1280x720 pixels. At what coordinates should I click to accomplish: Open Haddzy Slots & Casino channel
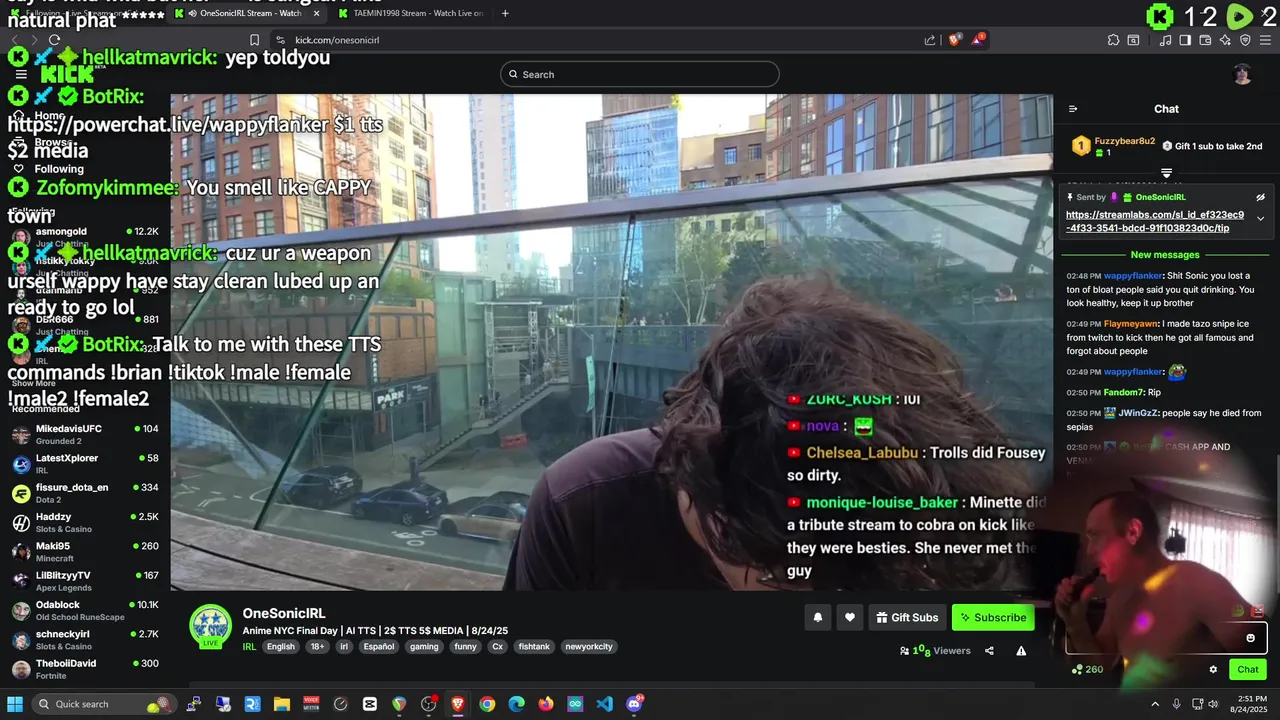(85, 522)
